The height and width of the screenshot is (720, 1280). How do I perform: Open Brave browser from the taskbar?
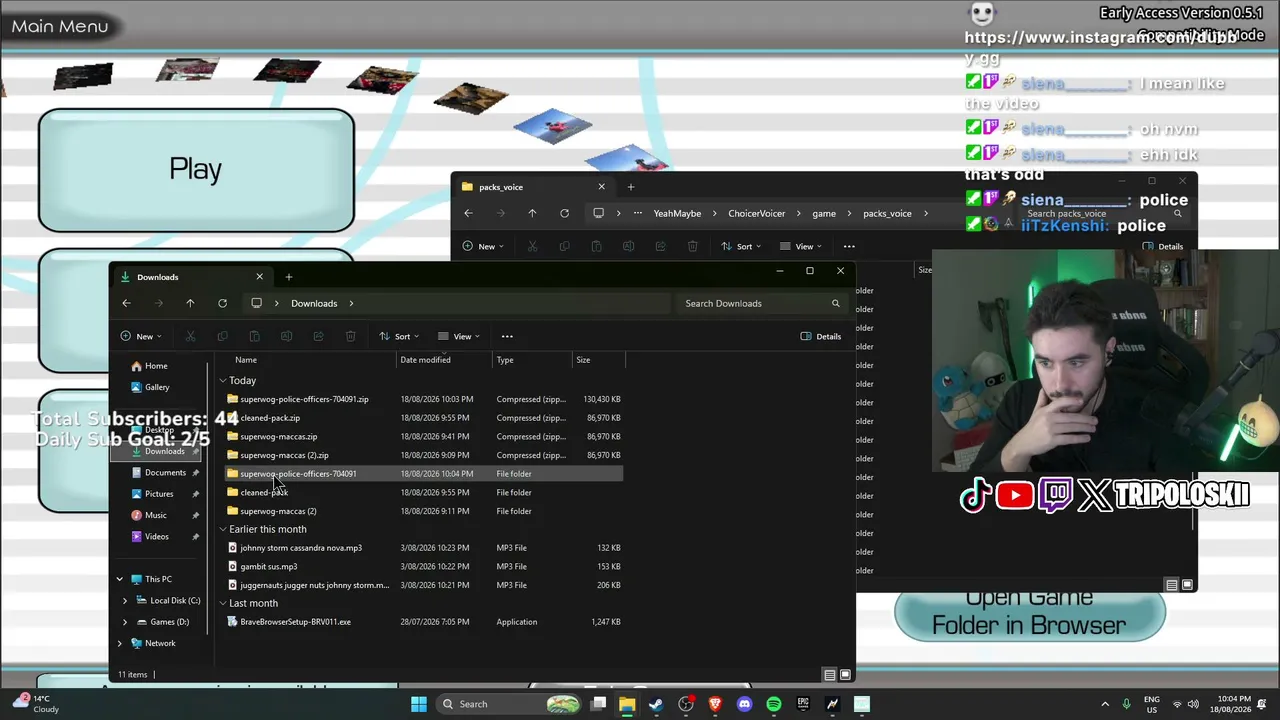click(715, 704)
